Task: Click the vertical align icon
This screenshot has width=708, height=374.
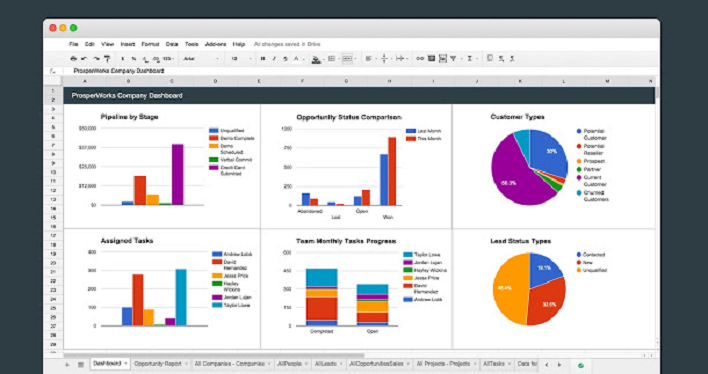Action: 384,58
